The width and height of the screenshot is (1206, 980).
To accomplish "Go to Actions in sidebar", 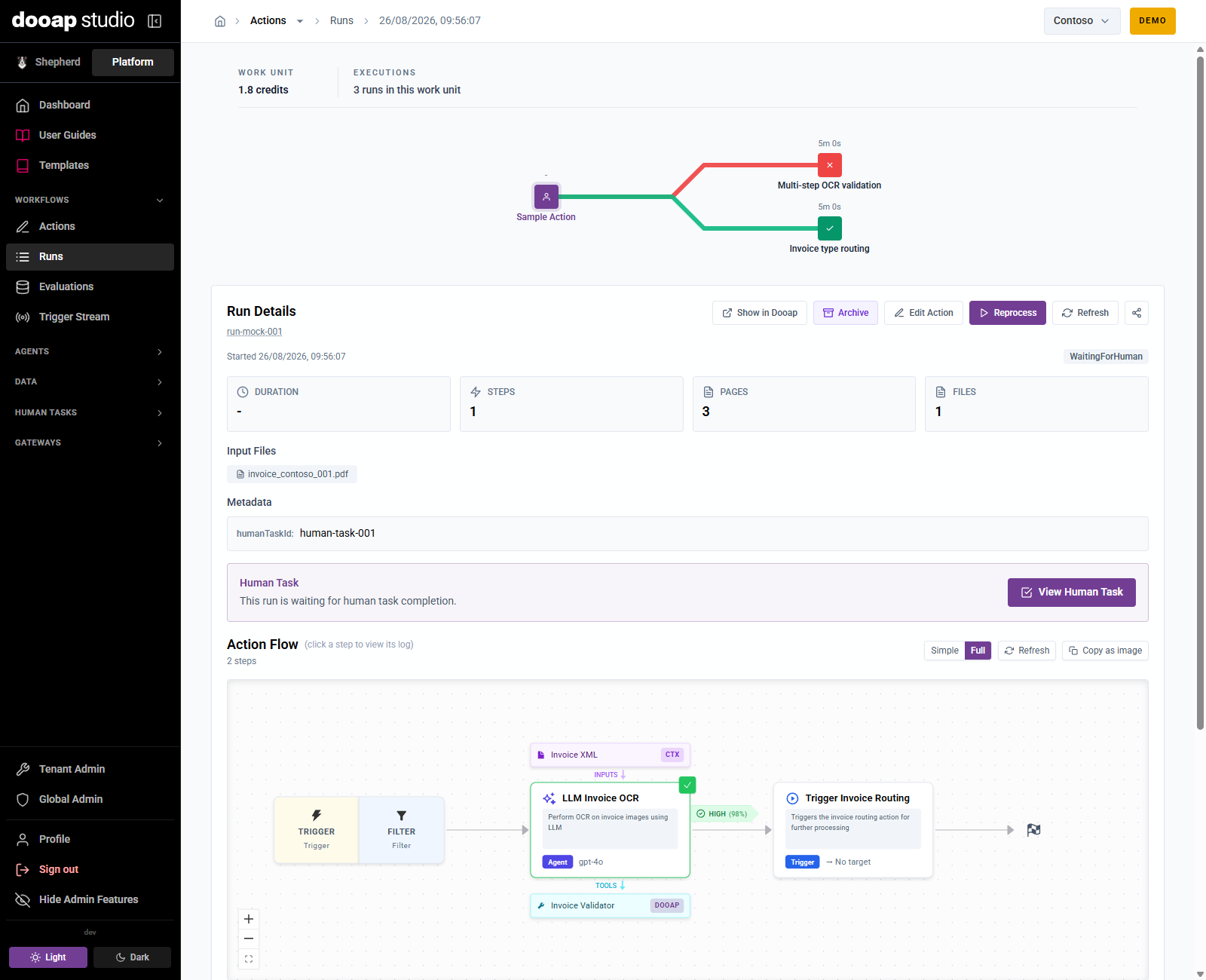I will [90, 226].
